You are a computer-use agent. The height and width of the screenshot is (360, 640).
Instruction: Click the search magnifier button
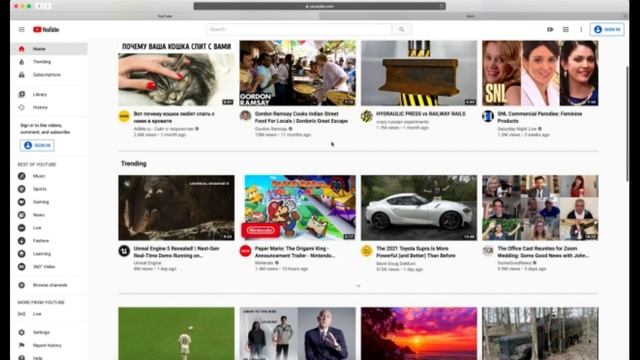coord(402,29)
